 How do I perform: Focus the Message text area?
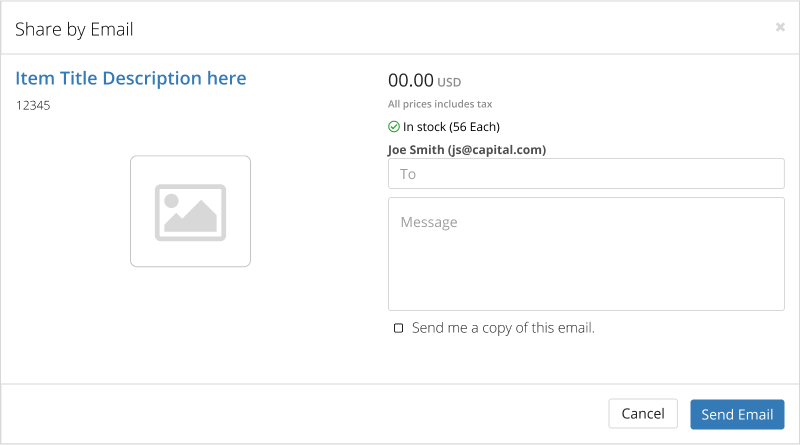click(x=586, y=254)
